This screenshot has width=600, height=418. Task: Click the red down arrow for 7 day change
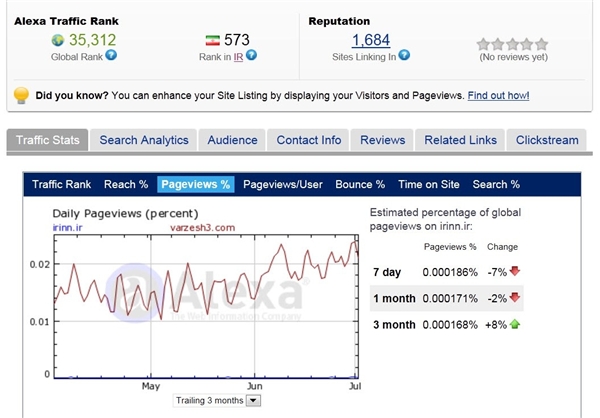click(515, 271)
